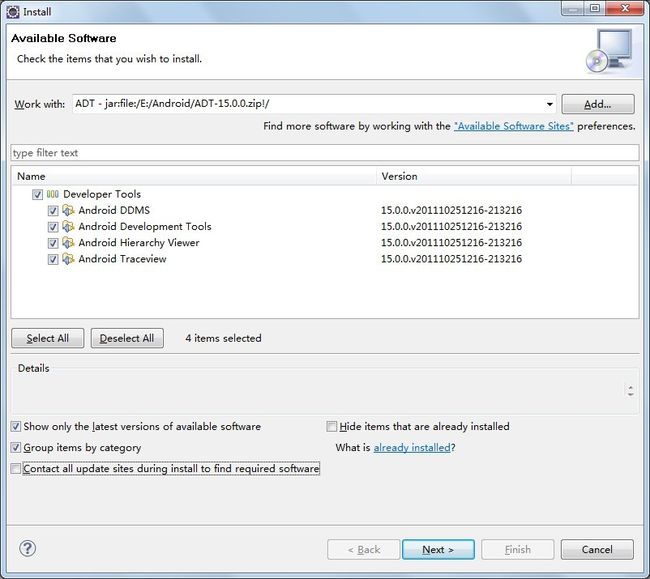Image resolution: width=650 pixels, height=579 pixels.
Task: Click the Next > button
Action: (438, 550)
